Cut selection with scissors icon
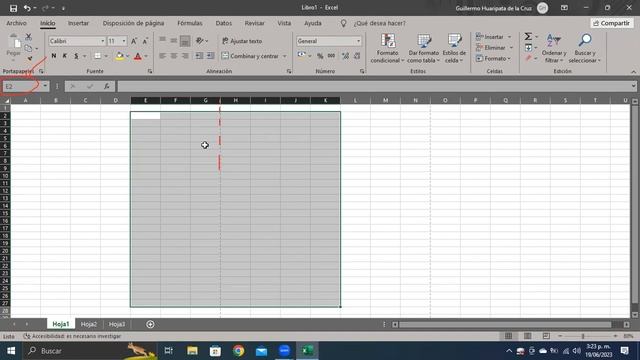The height and width of the screenshot is (360, 640). click(29, 37)
